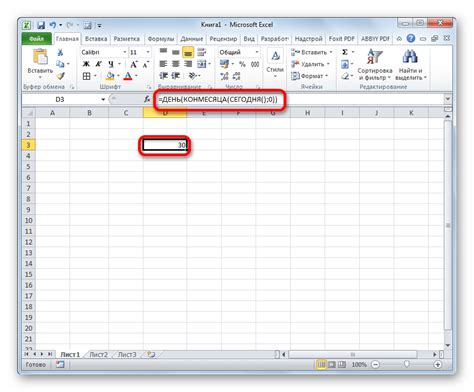Click the Find and Select binoculars icon

[x=410, y=57]
